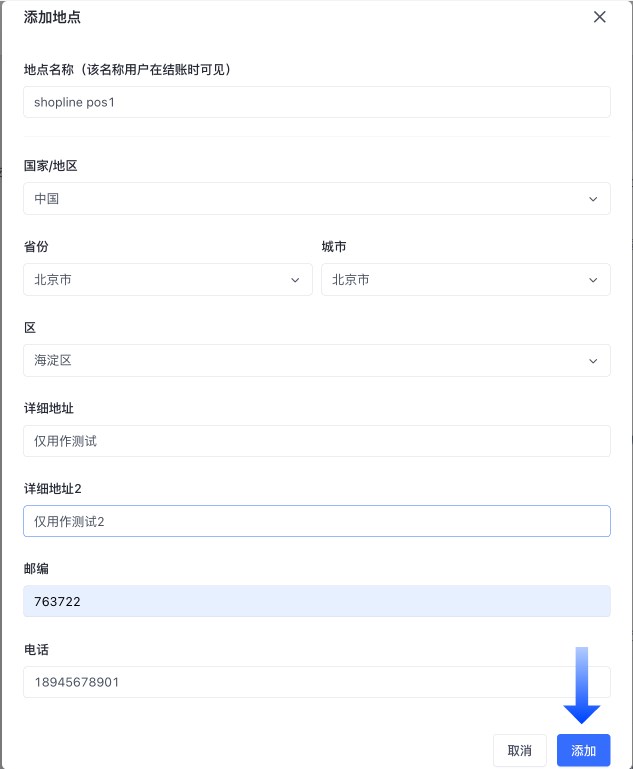This screenshot has height=769, width=633.
Task: Open the country selector showing 中国
Action: click(300, 199)
